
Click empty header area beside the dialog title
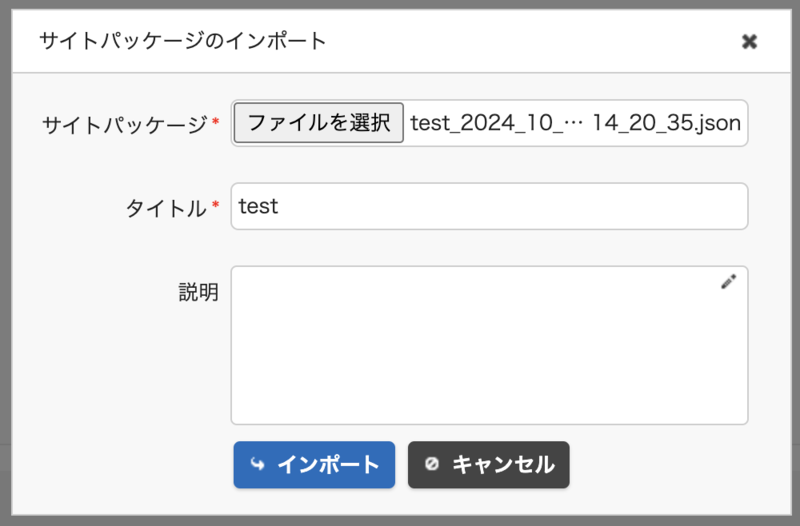(x=530, y=41)
